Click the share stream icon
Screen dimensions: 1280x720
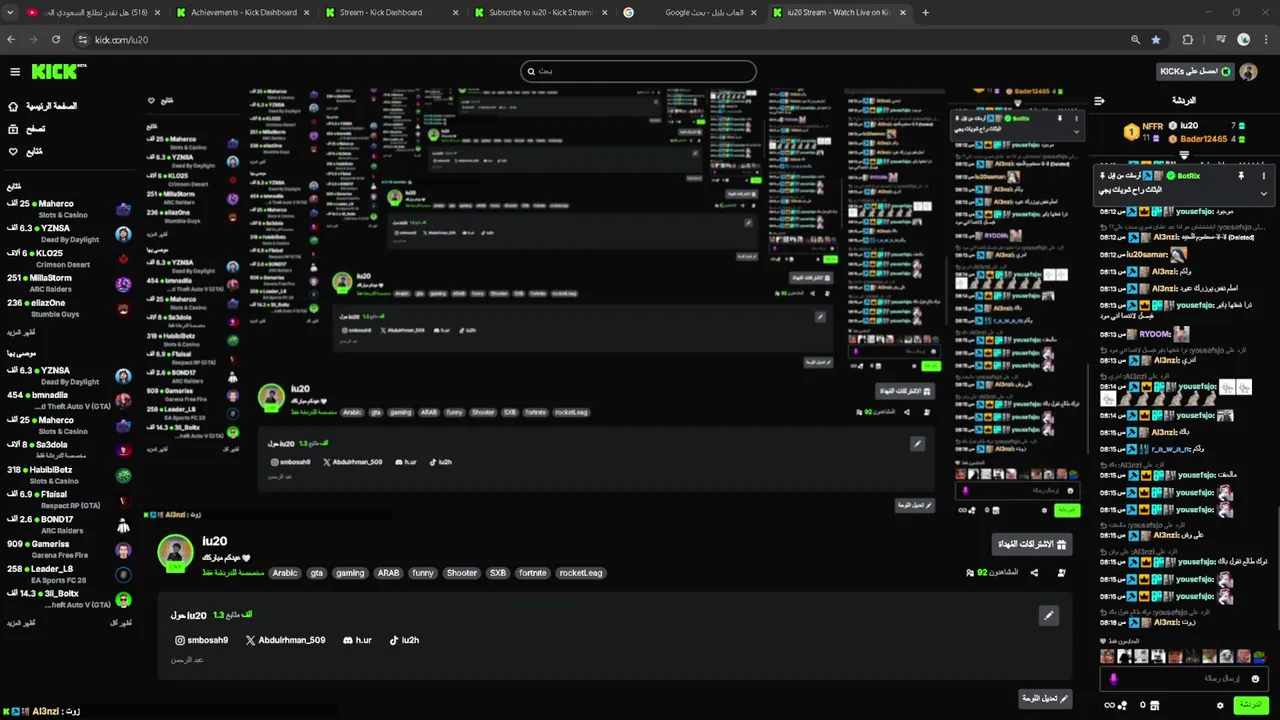point(1034,573)
